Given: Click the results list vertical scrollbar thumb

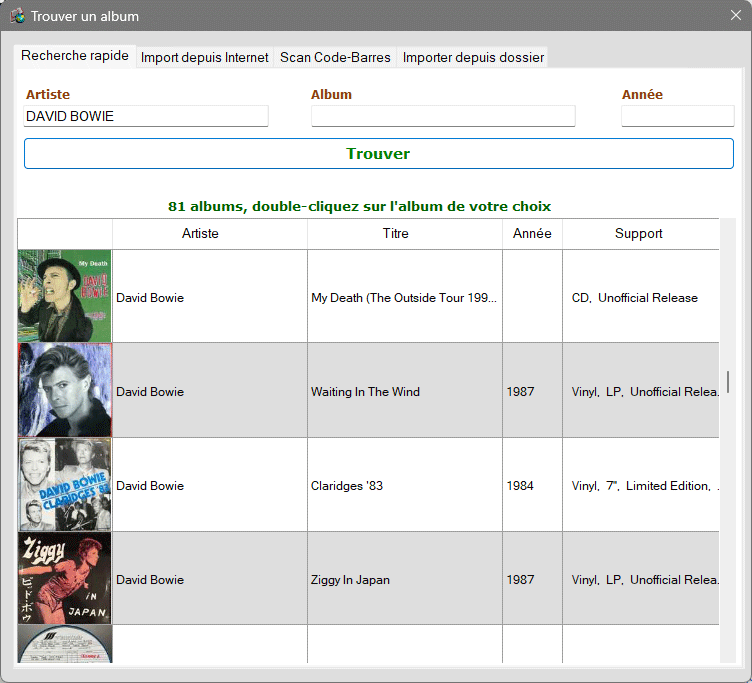Looking at the screenshot, I should (x=728, y=382).
